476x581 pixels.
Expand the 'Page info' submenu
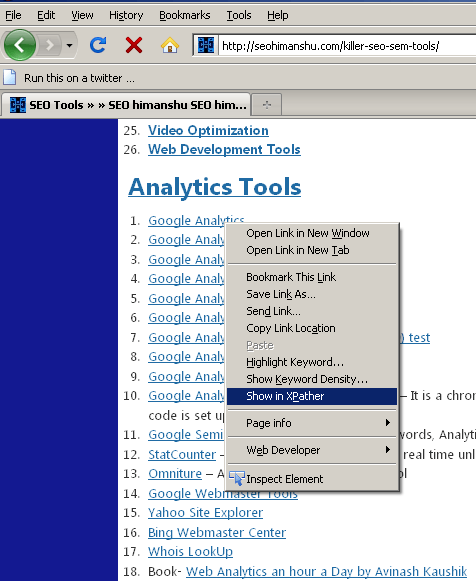(312, 423)
